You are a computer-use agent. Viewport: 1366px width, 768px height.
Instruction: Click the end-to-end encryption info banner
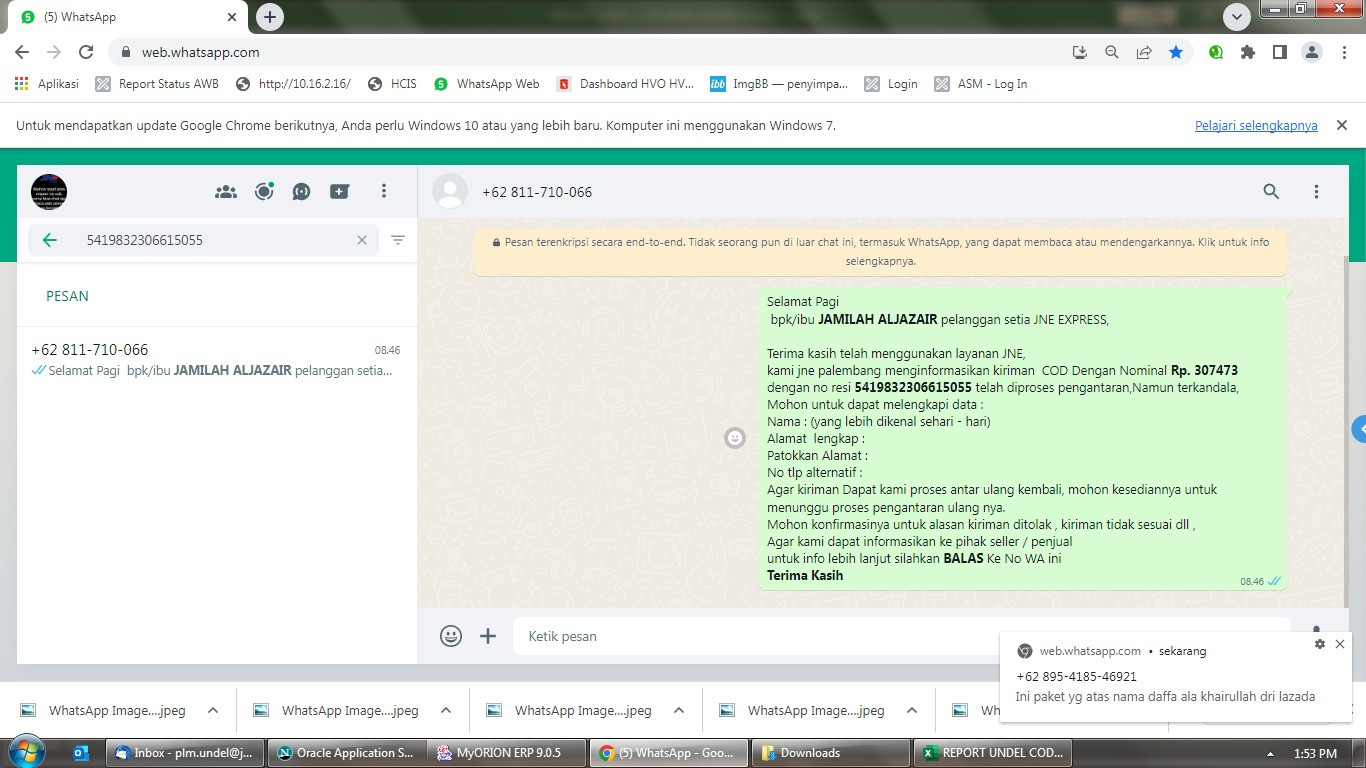pos(880,251)
